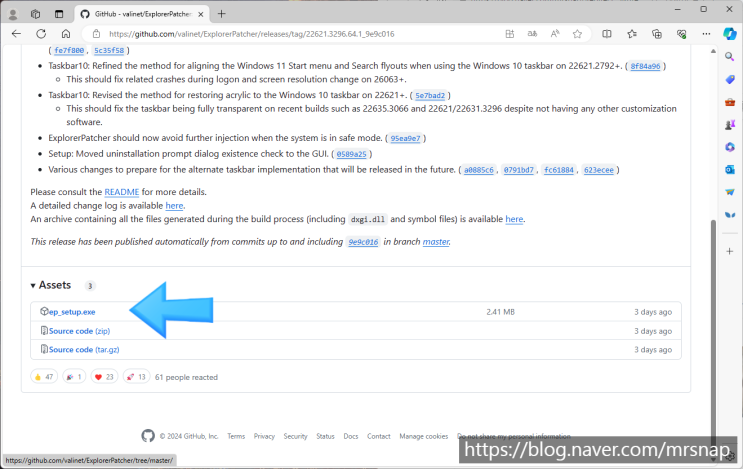The image size is (743, 469).
Task: Go to the browser home page
Action: 66,34
